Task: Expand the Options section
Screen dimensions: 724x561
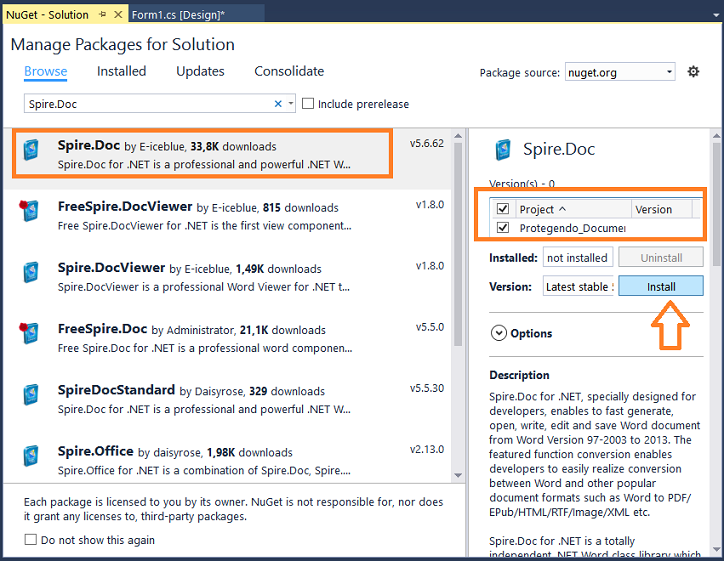Action: [499, 333]
